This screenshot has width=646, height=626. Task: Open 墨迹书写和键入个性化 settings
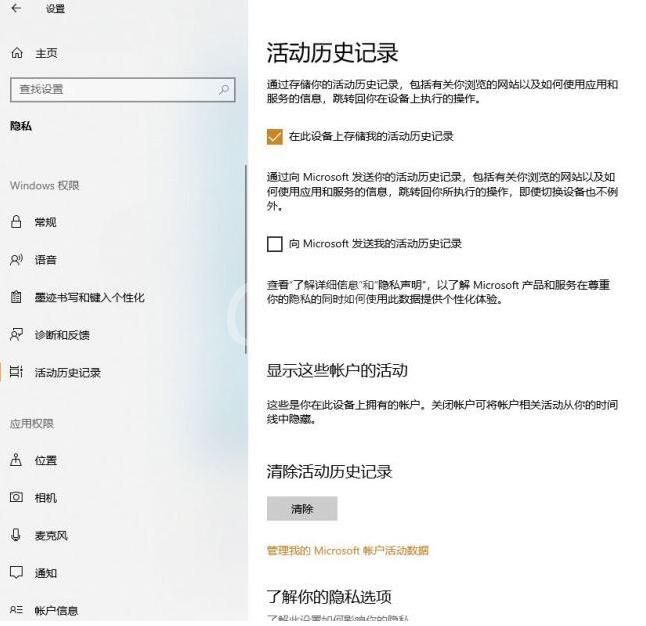tap(89, 297)
